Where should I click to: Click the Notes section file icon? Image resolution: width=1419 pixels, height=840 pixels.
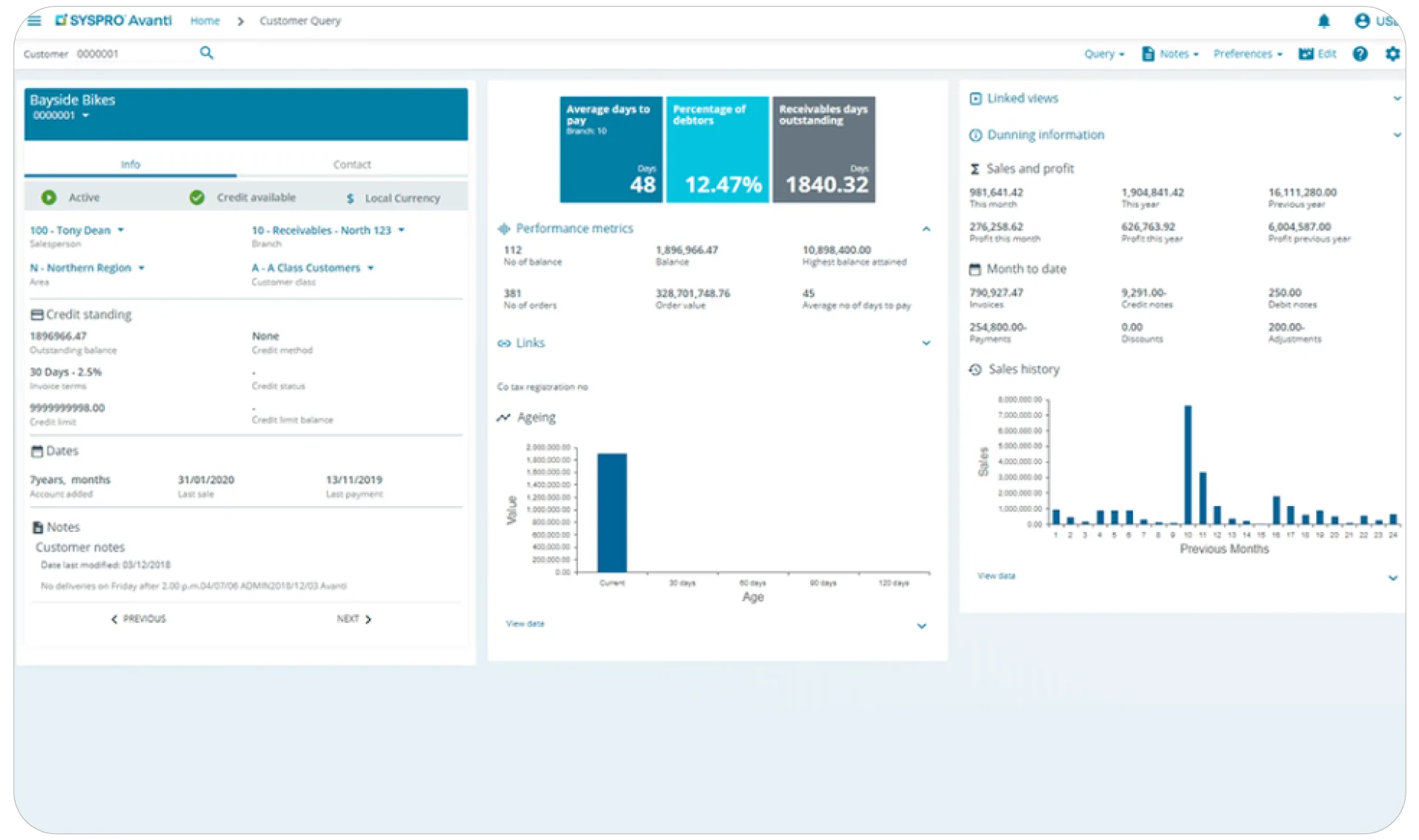tap(38, 527)
